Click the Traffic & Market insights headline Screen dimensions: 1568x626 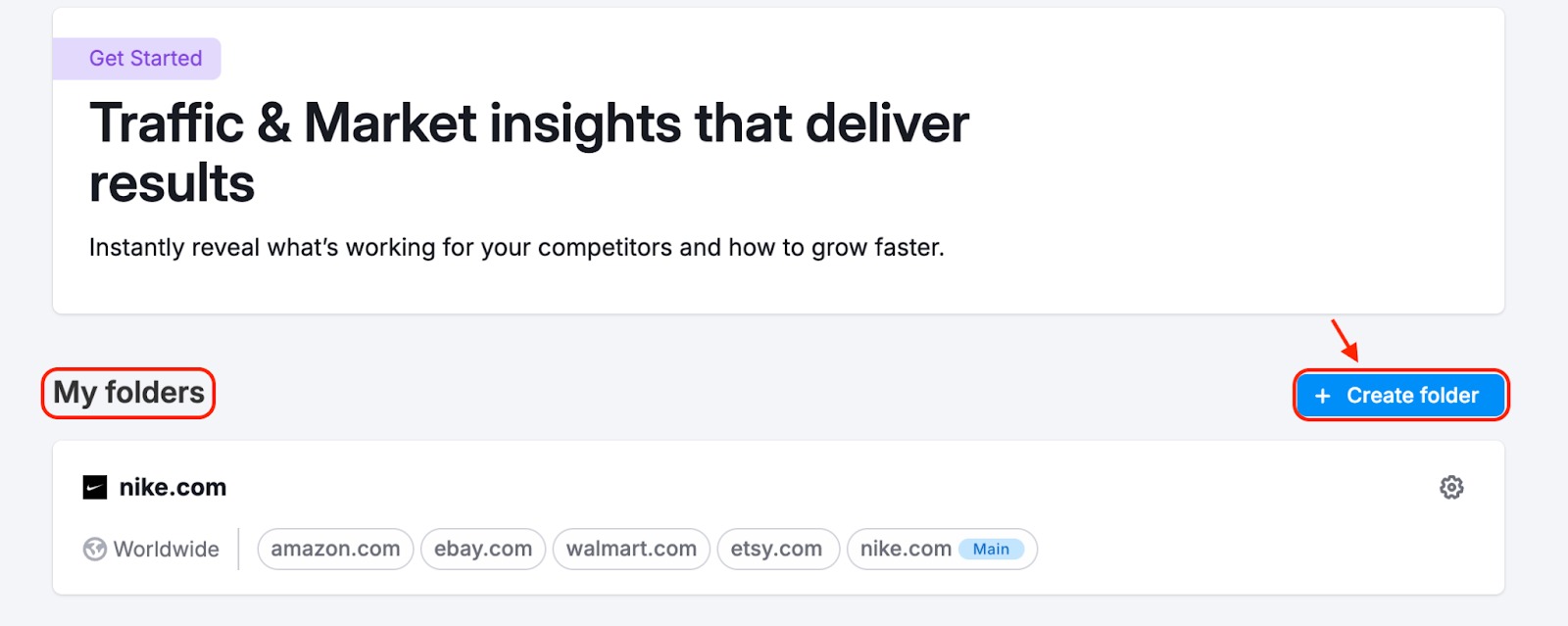tap(529, 152)
